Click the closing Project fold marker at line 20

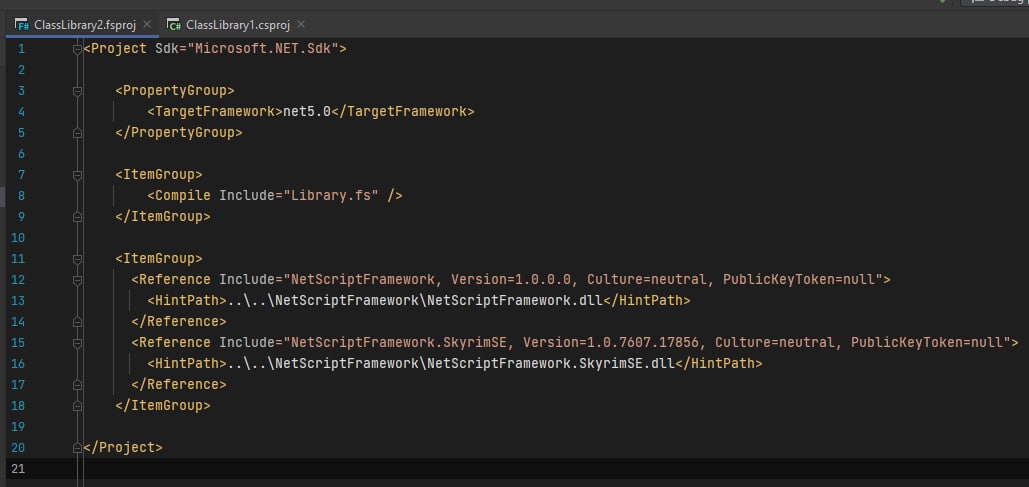coord(77,448)
